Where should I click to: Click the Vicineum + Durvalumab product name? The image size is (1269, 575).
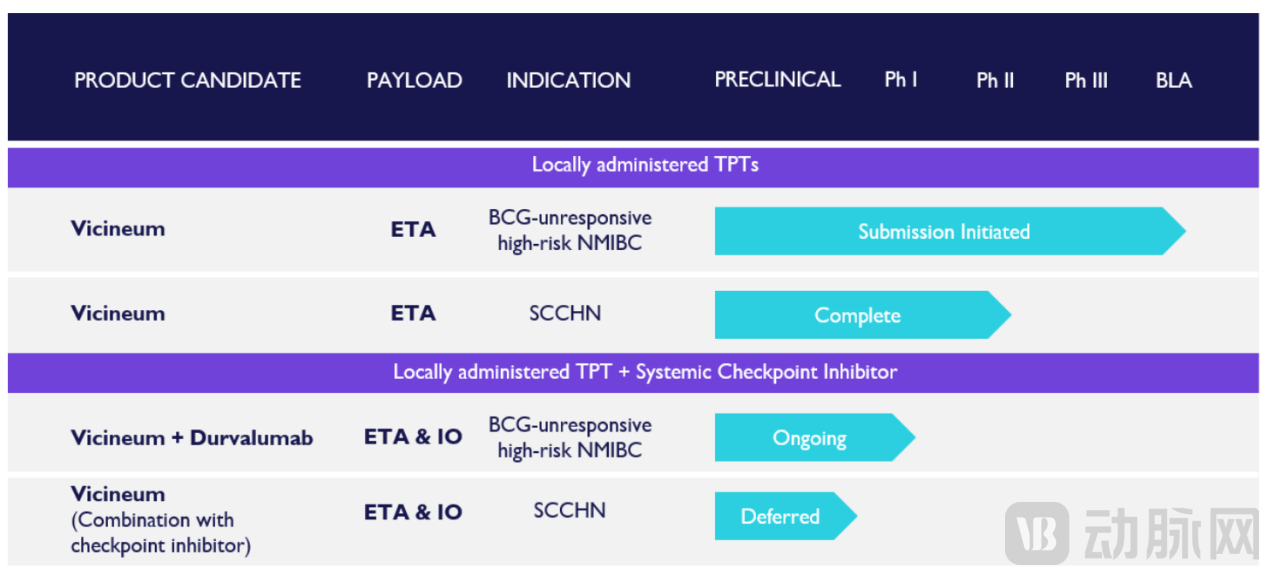click(192, 438)
